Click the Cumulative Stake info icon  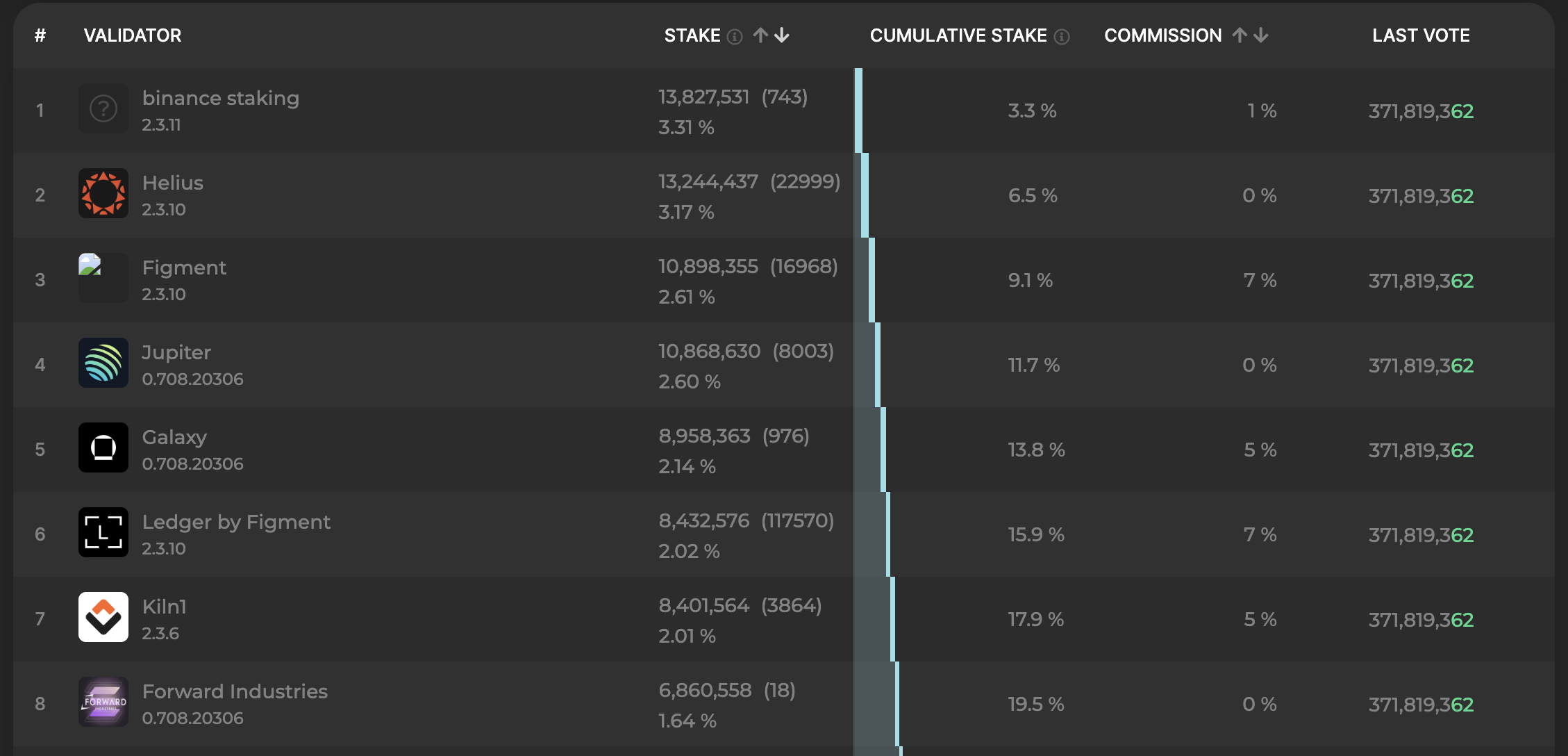tap(1062, 36)
